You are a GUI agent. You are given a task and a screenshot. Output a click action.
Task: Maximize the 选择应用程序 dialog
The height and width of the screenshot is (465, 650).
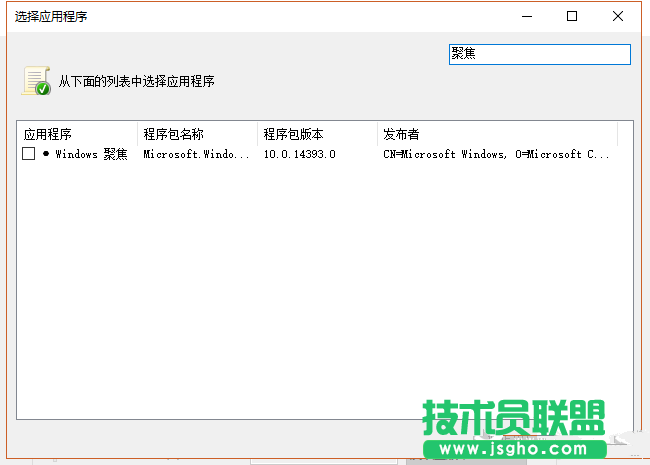572,17
